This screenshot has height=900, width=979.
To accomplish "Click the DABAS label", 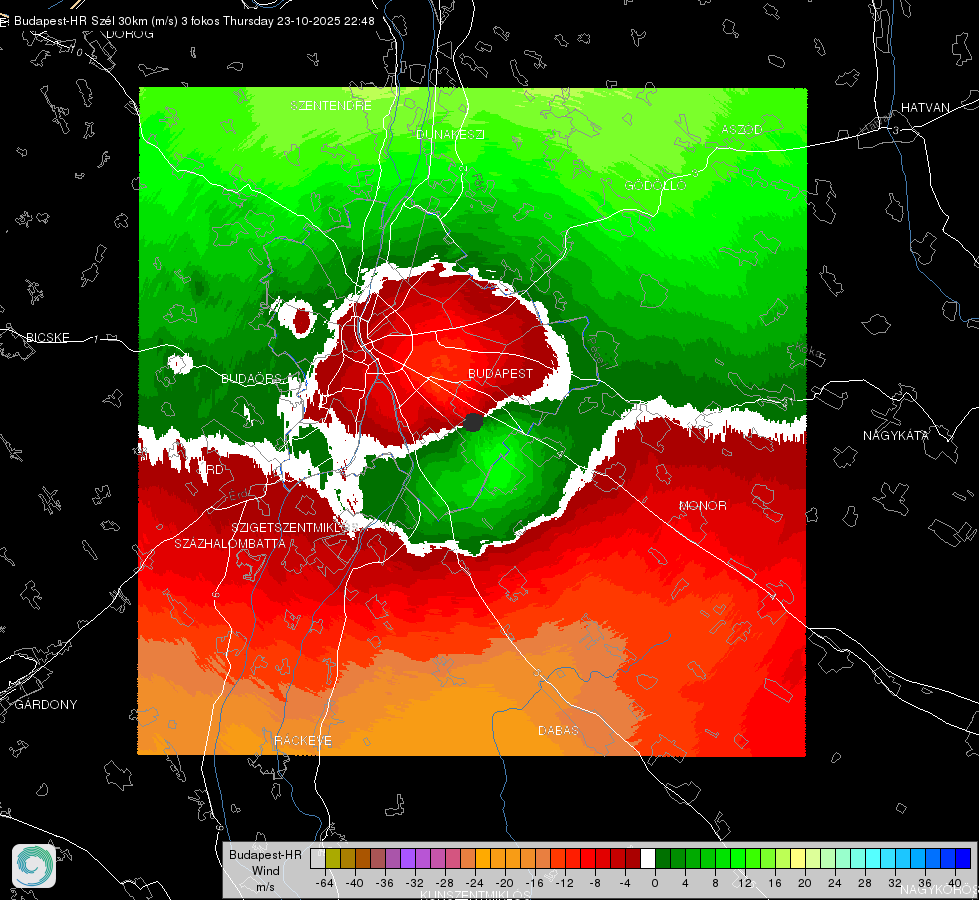I will coord(558,730).
